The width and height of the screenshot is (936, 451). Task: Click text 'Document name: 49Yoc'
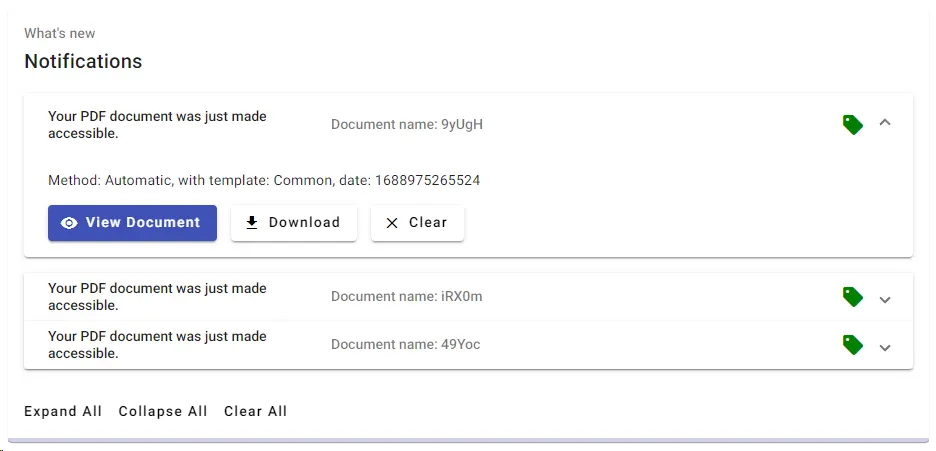click(405, 345)
